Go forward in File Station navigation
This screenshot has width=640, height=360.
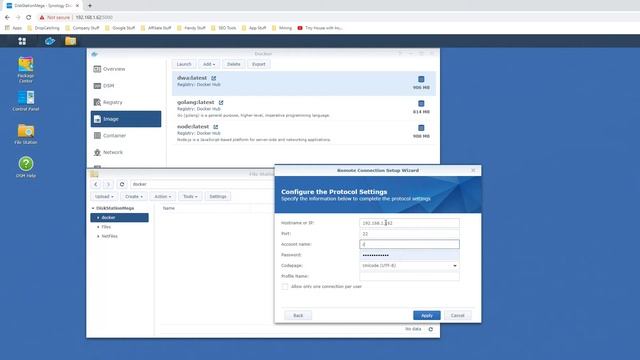[x=108, y=184]
